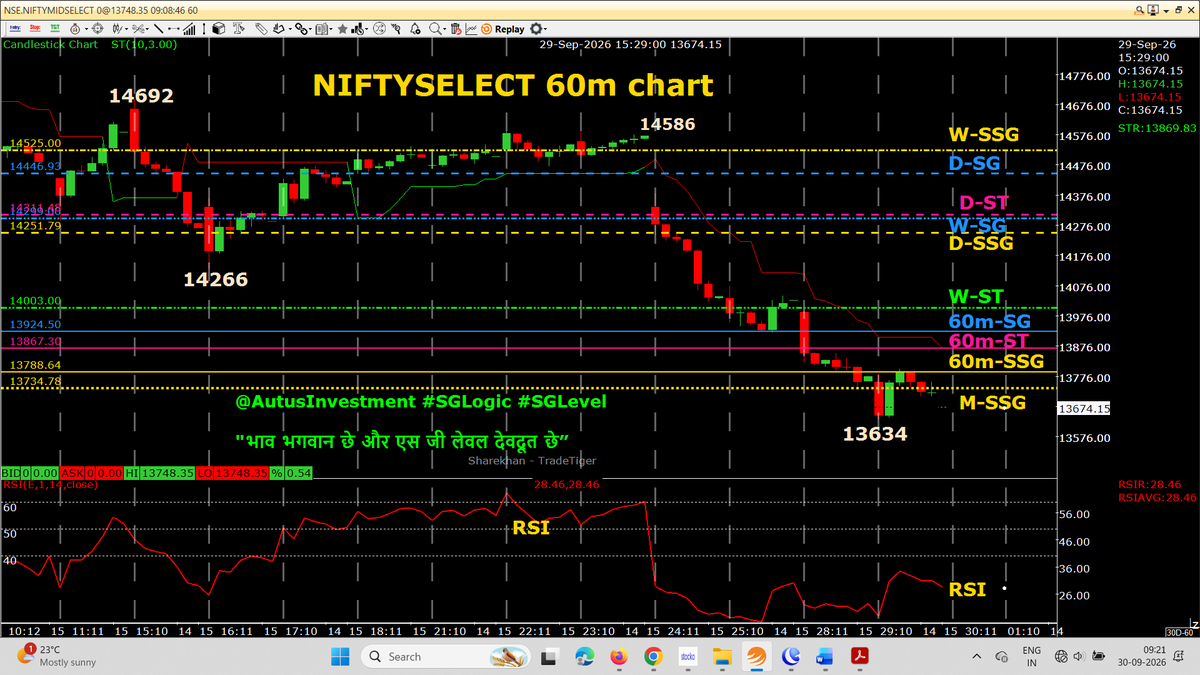
Task: Click the 13788.64 level label
Action: [x=35, y=365]
